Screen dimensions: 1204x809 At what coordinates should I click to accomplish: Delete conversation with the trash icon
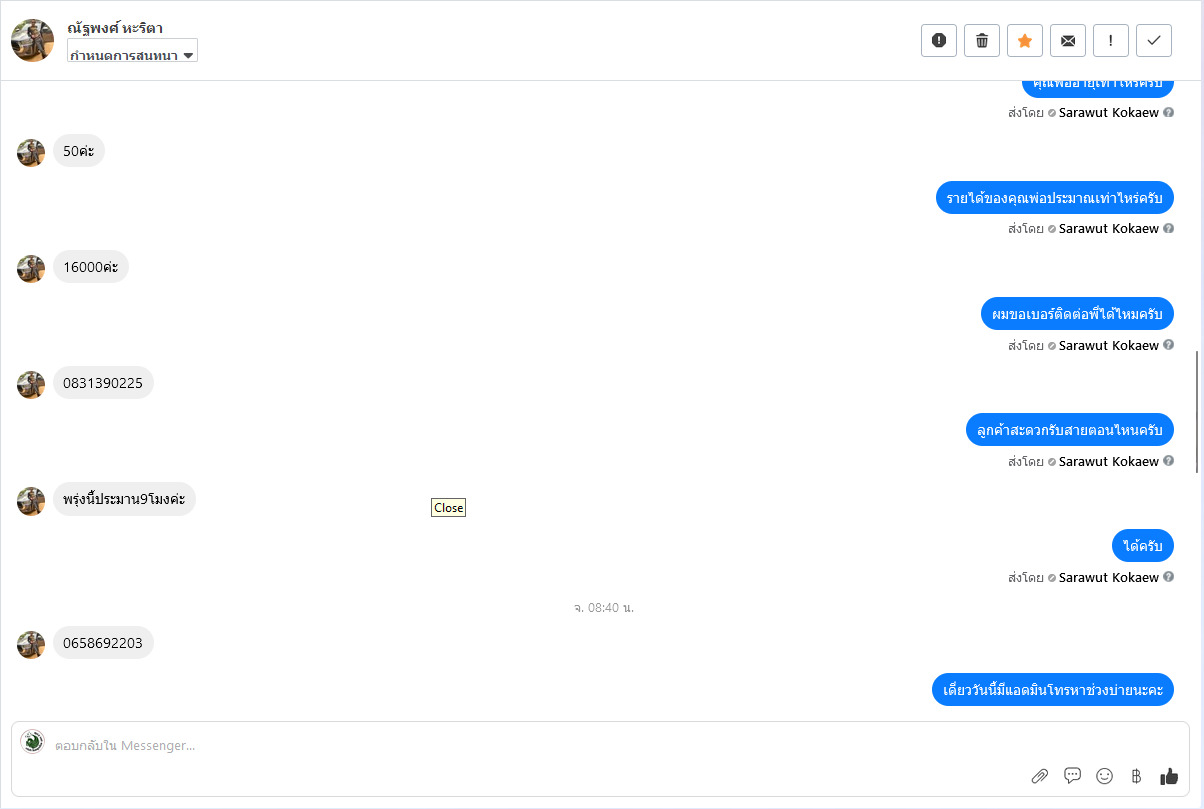pyautogui.click(x=982, y=40)
